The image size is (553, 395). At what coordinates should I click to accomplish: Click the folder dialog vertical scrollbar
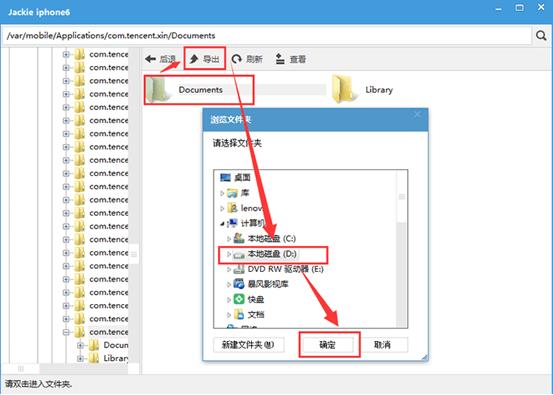(x=402, y=249)
